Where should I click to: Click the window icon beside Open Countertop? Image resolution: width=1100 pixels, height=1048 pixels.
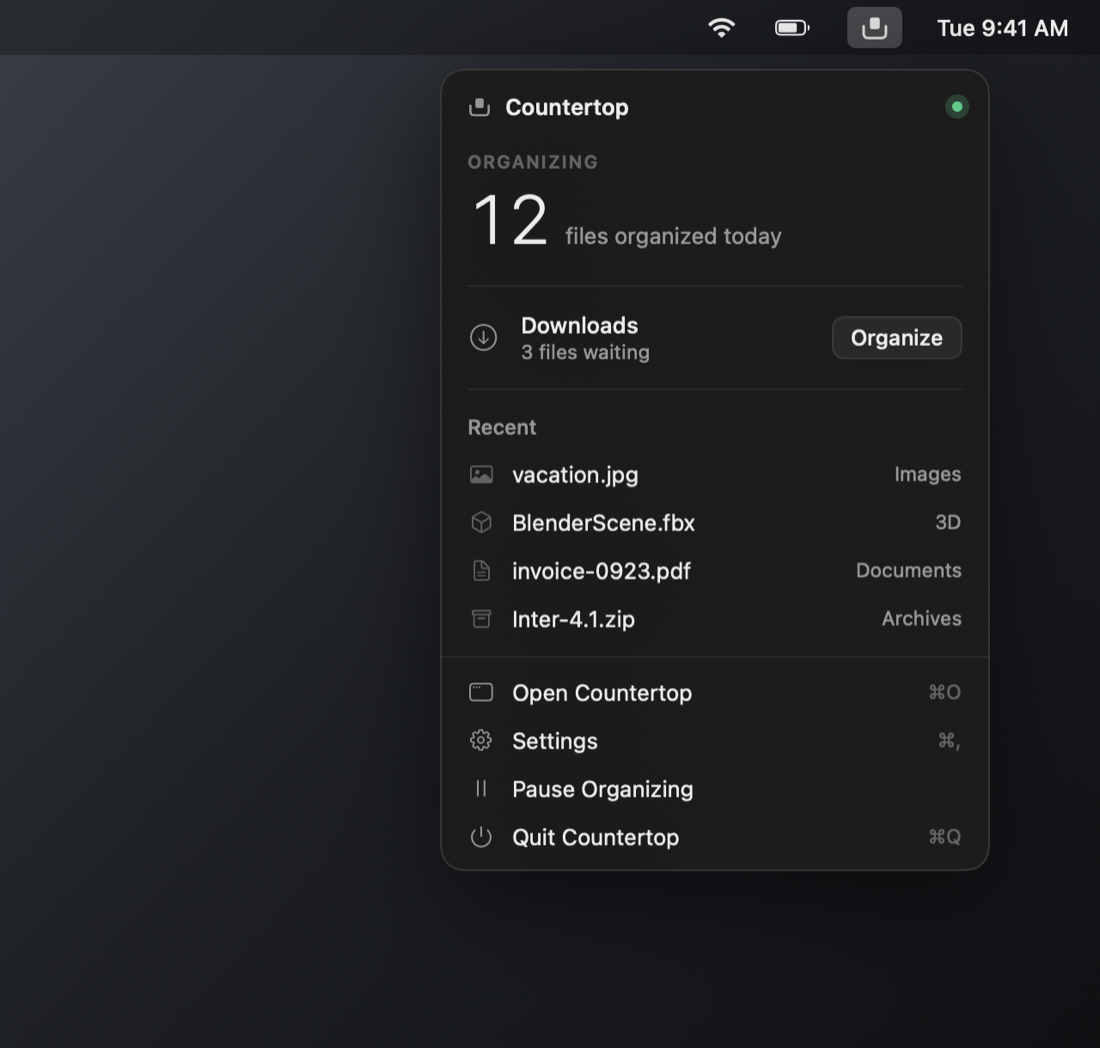point(481,692)
